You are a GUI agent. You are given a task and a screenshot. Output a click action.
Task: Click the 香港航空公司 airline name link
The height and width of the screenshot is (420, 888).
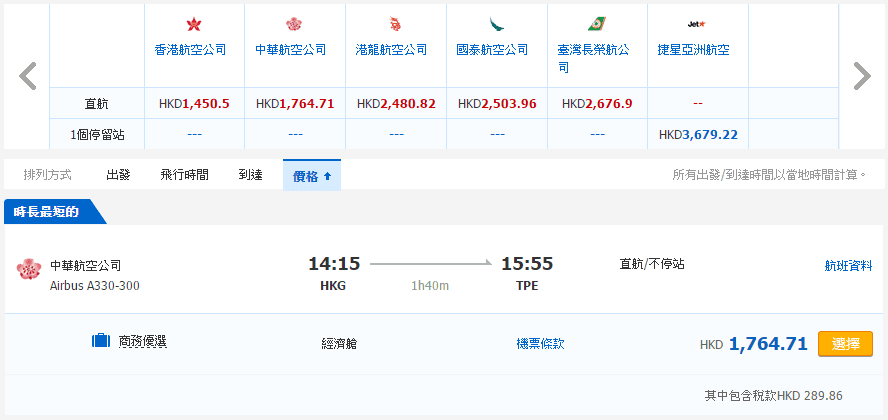coord(190,49)
